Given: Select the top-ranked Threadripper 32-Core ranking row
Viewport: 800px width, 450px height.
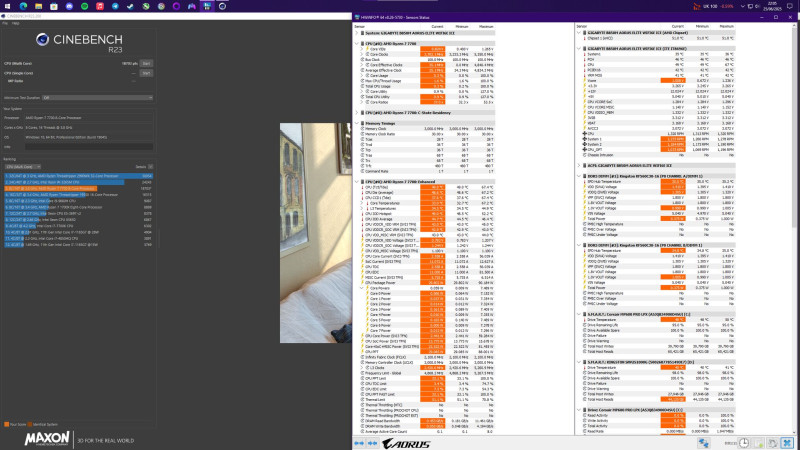Looking at the screenshot, I should point(79,176).
